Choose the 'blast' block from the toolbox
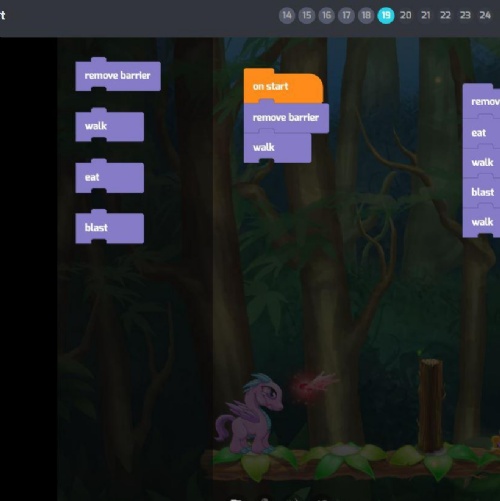 (110, 228)
